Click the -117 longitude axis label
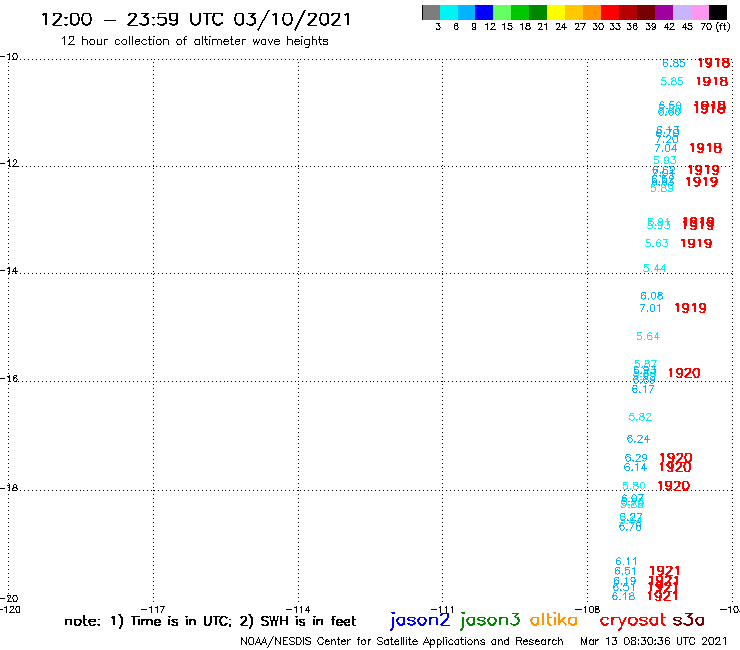Image resolution: width=740 pixels, height=650 pixels. 153,609
